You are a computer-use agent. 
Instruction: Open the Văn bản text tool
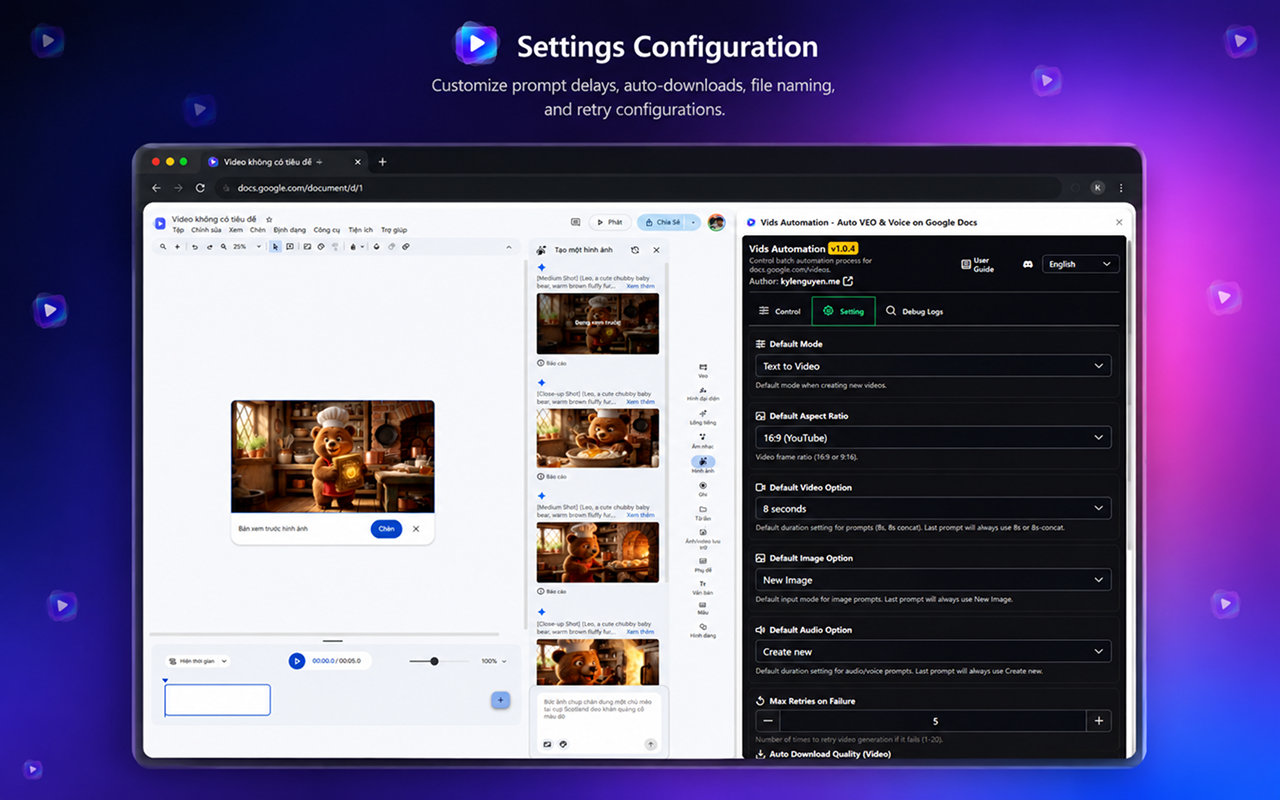click(703, 588)
